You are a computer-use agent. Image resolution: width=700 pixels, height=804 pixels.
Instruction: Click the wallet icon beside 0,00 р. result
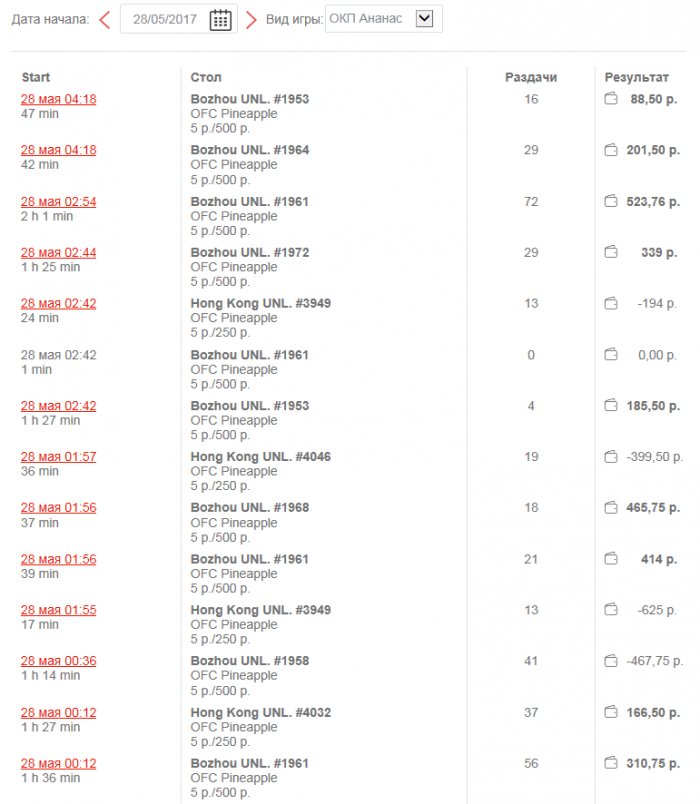tap(611, 355)
